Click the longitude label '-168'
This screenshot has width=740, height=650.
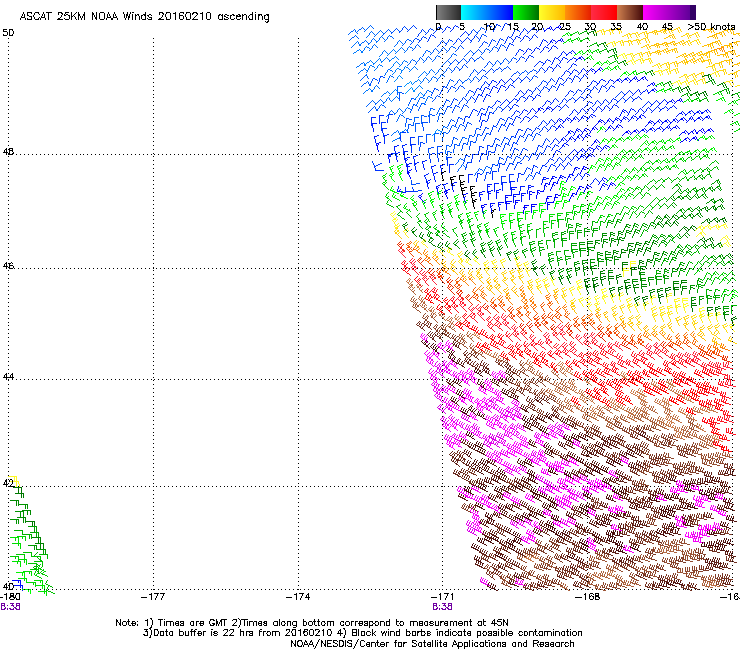(588, 597)
